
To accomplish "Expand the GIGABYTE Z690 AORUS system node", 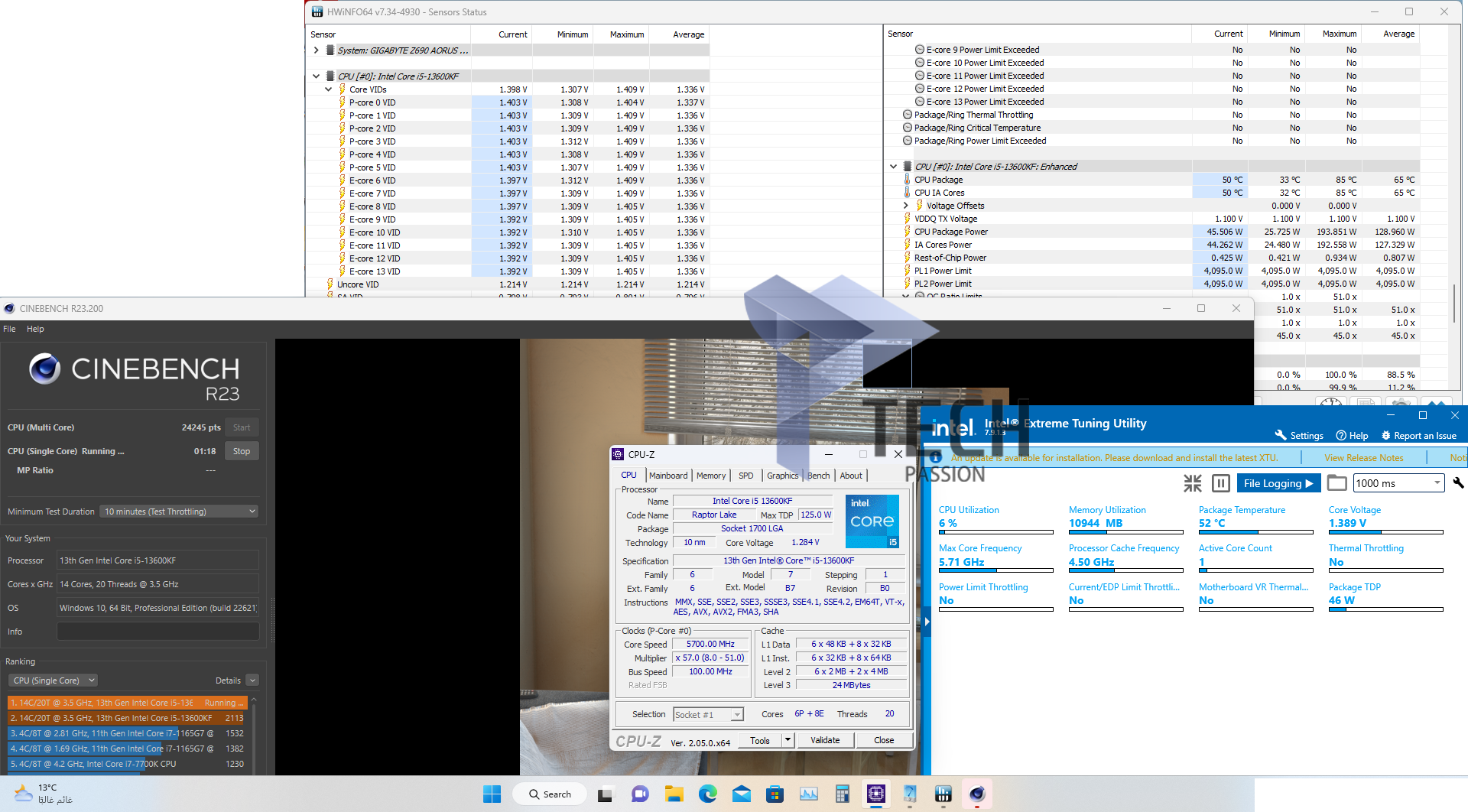I will [x=317, y=50].
